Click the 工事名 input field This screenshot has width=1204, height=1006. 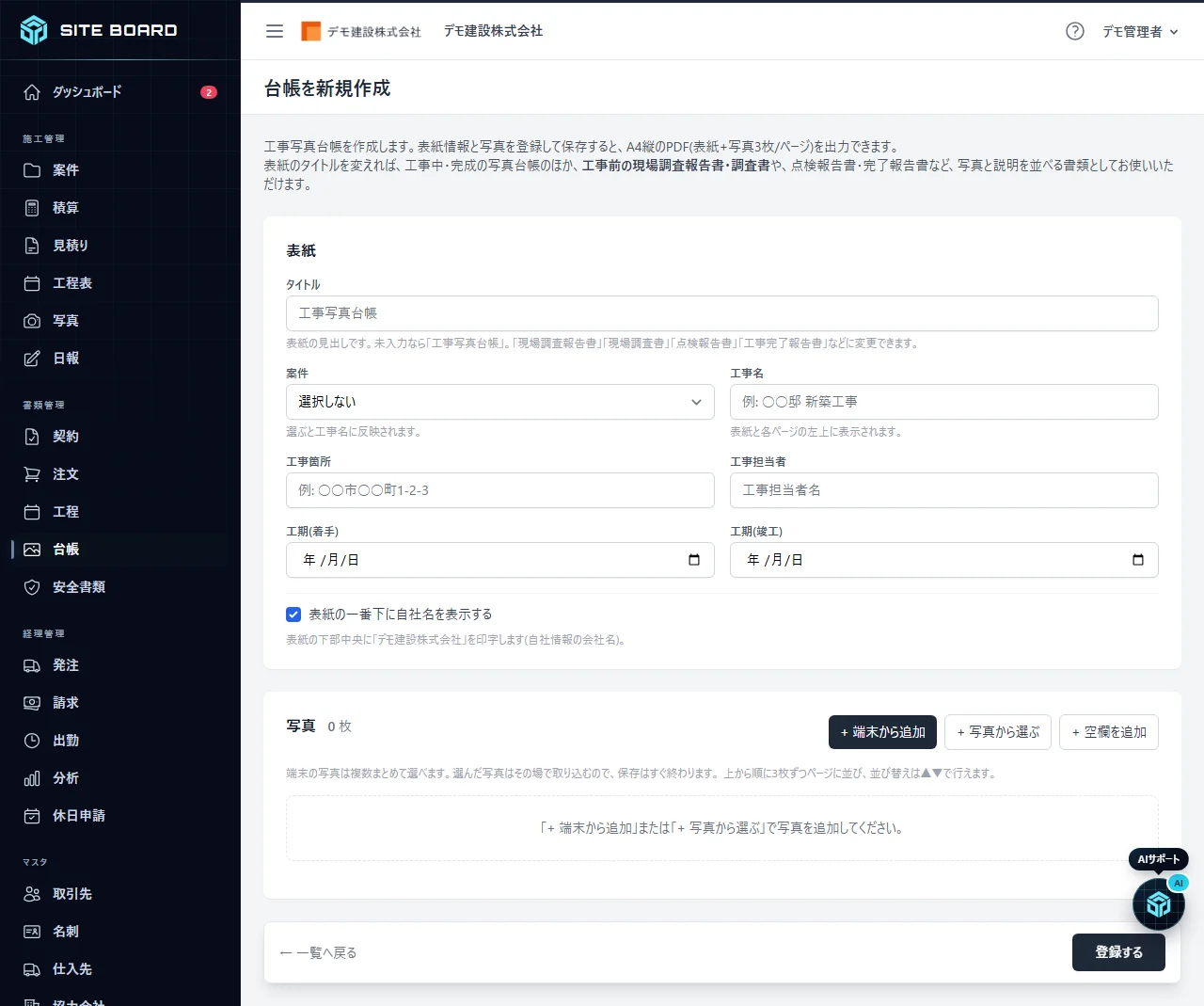coord(944,402)
